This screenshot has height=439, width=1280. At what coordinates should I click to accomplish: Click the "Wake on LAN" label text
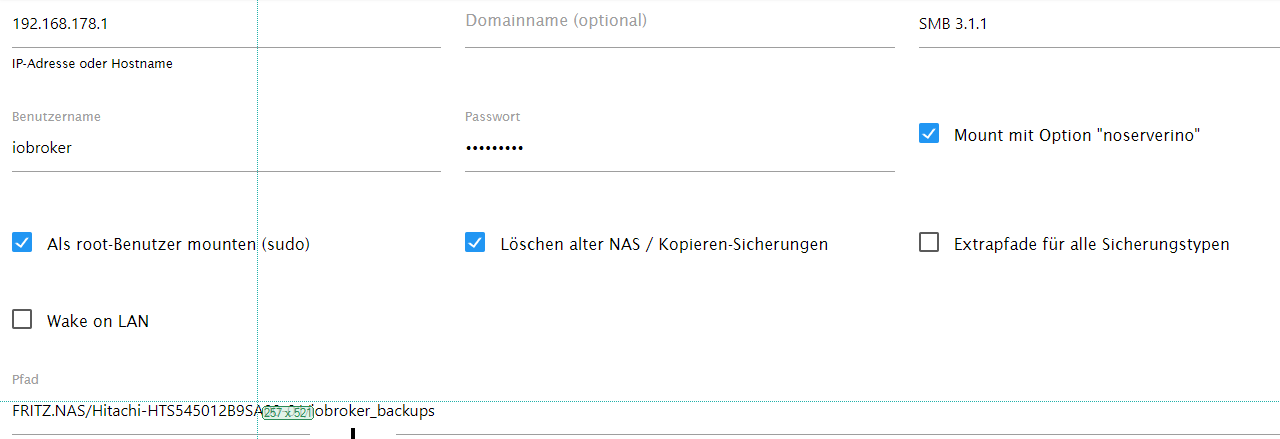(98, 322)
